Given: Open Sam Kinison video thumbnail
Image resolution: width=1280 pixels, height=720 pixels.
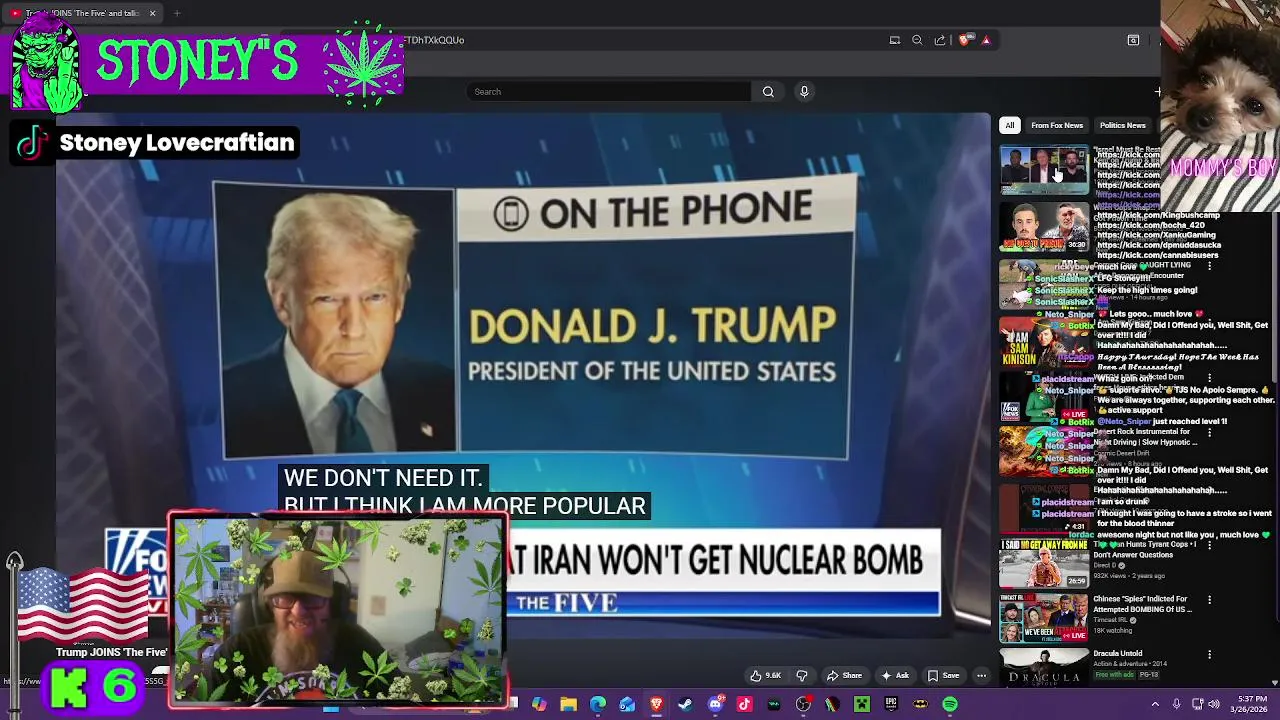Looking at the screenshot, I should click(1044, 342).
